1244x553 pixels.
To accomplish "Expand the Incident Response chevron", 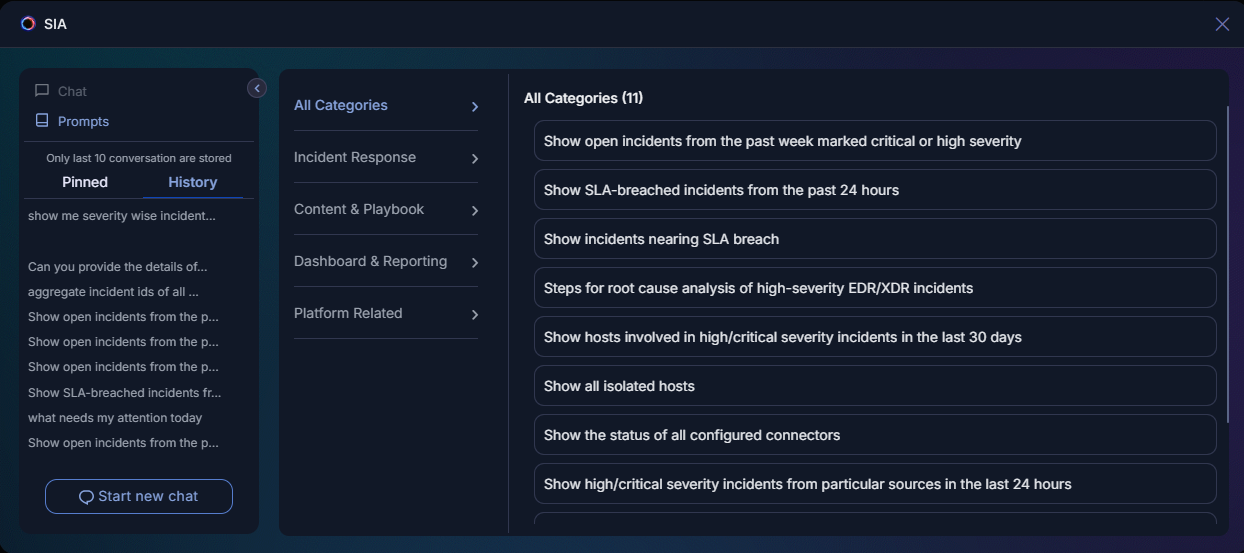I will 475,159.
